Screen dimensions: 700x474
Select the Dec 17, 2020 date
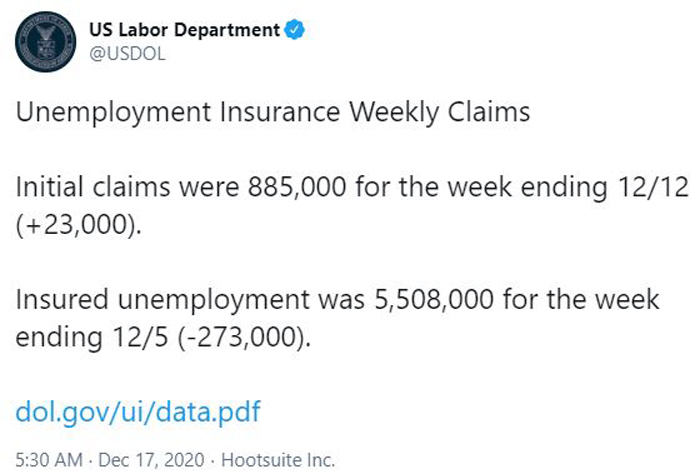(151, 460)
